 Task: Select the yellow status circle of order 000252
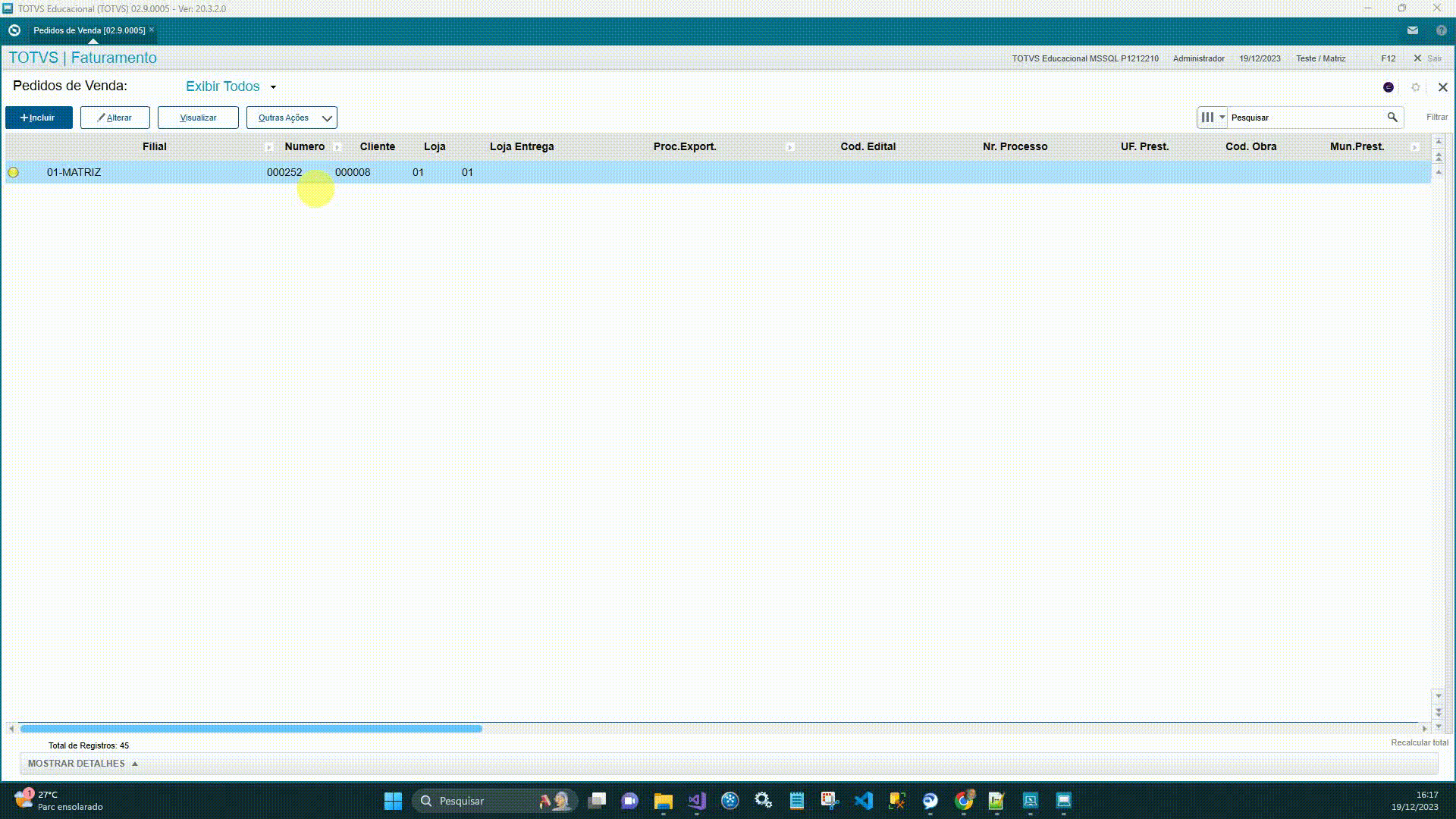click(13, 173)
